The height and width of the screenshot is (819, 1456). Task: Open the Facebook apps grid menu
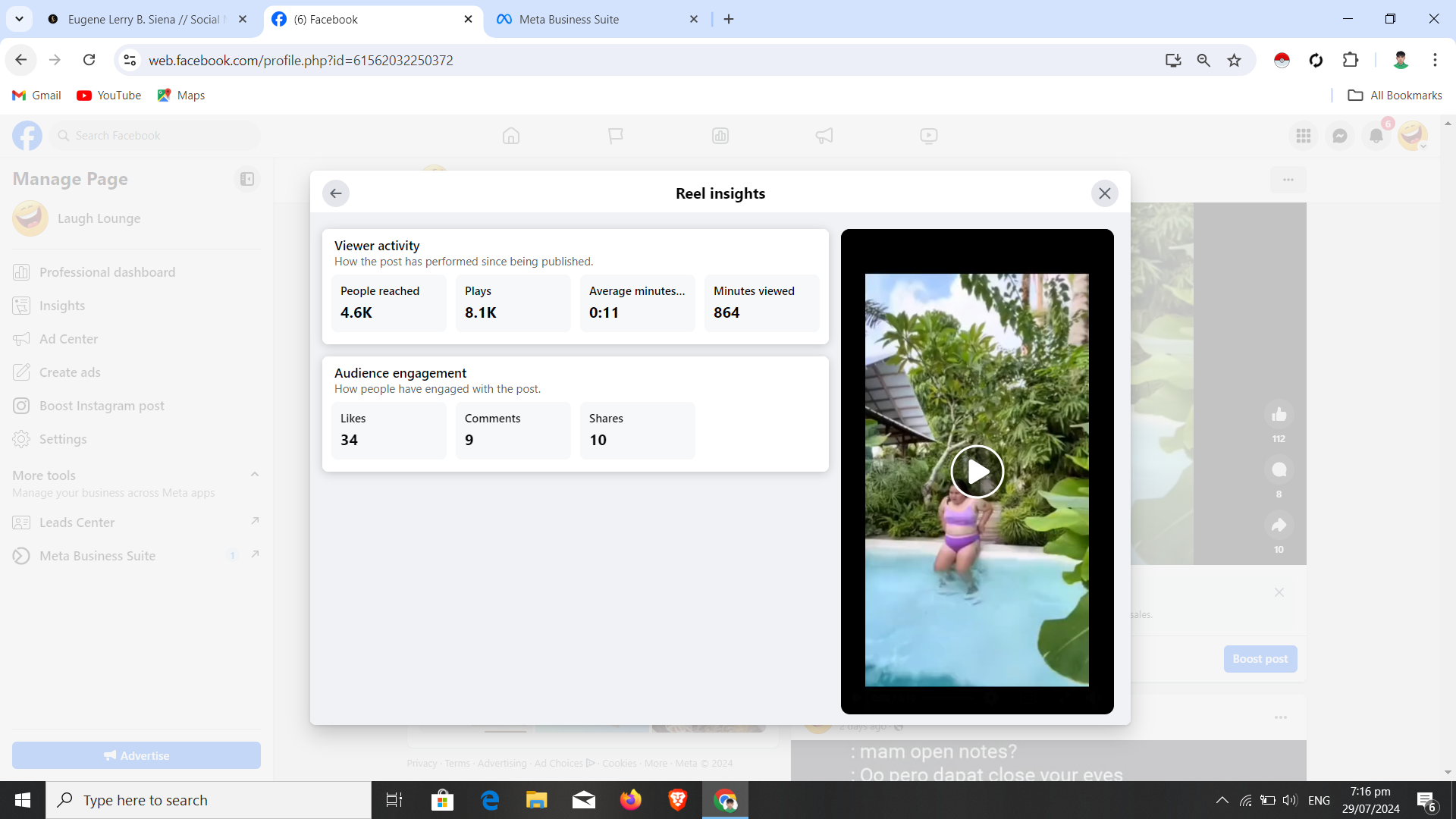1304,136
